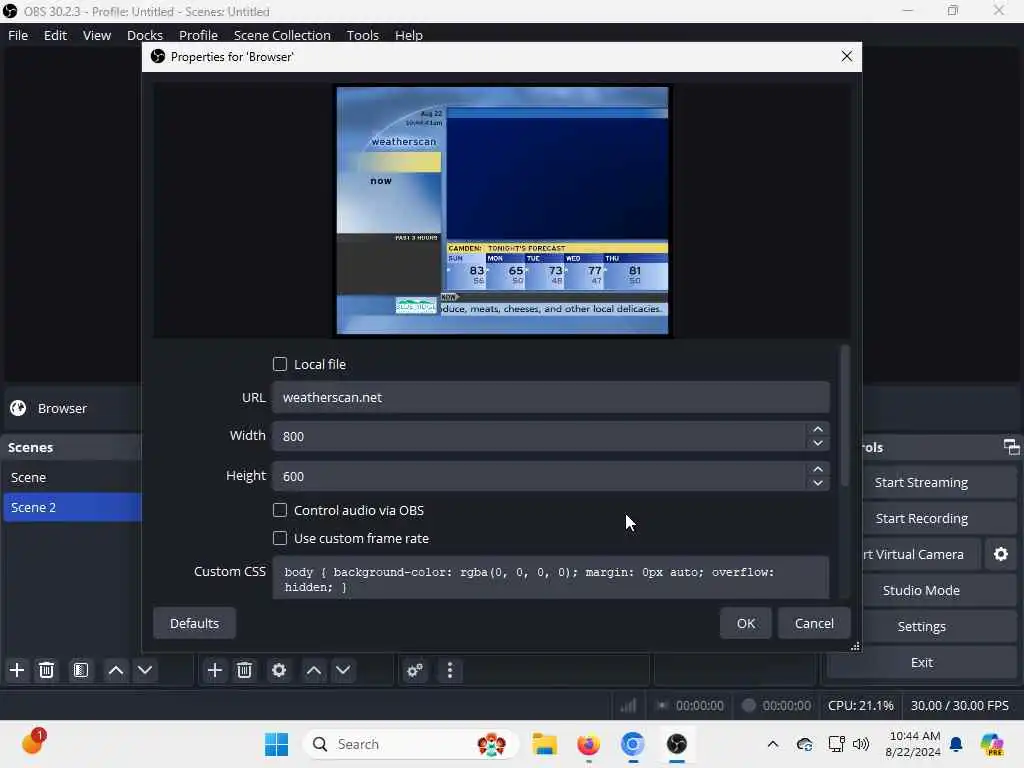Add a new scene with plus icon
Image resolution: width=1024 pixels, height=768 pixels.
[17, 670]
